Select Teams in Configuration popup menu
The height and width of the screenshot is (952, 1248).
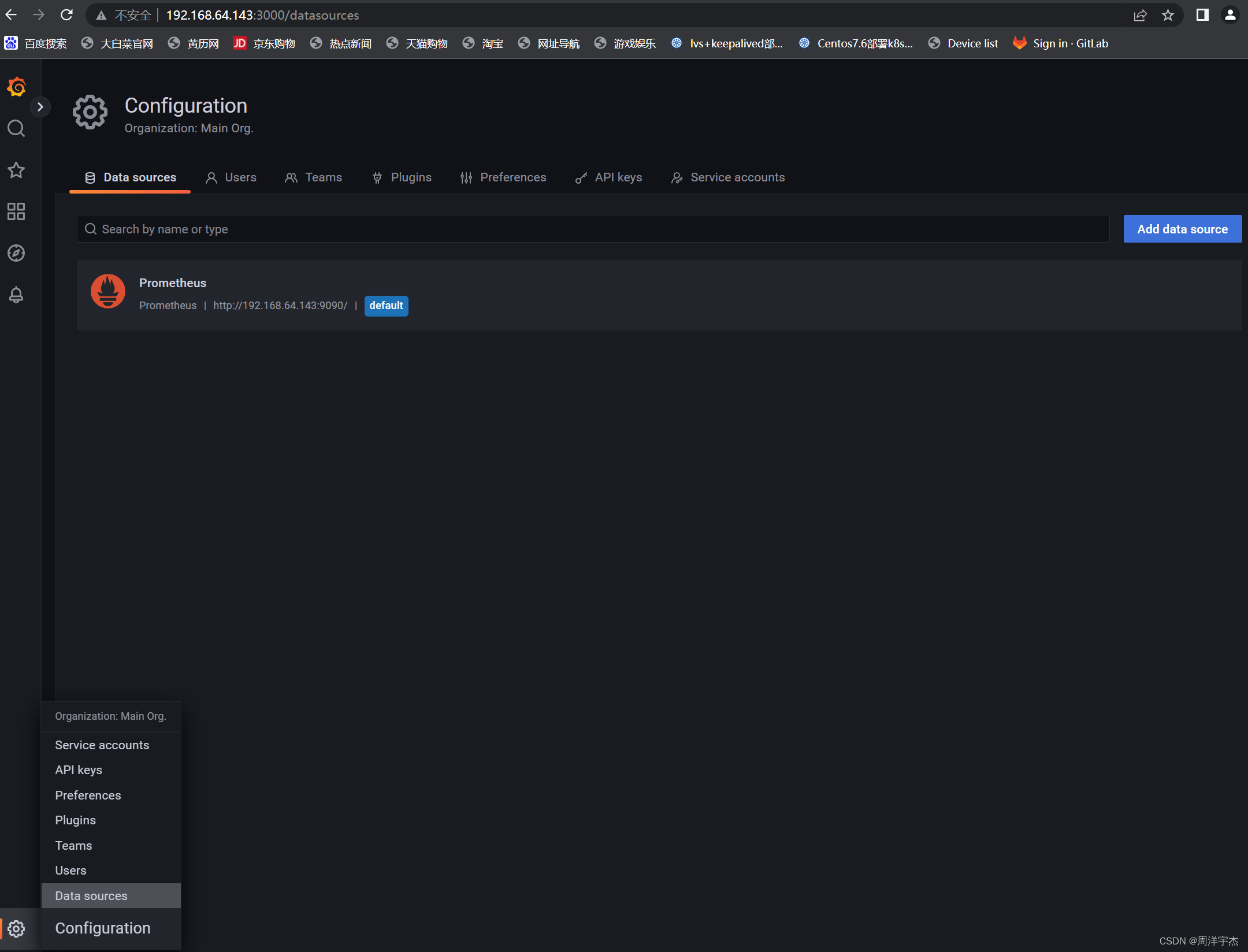[73, 846]
